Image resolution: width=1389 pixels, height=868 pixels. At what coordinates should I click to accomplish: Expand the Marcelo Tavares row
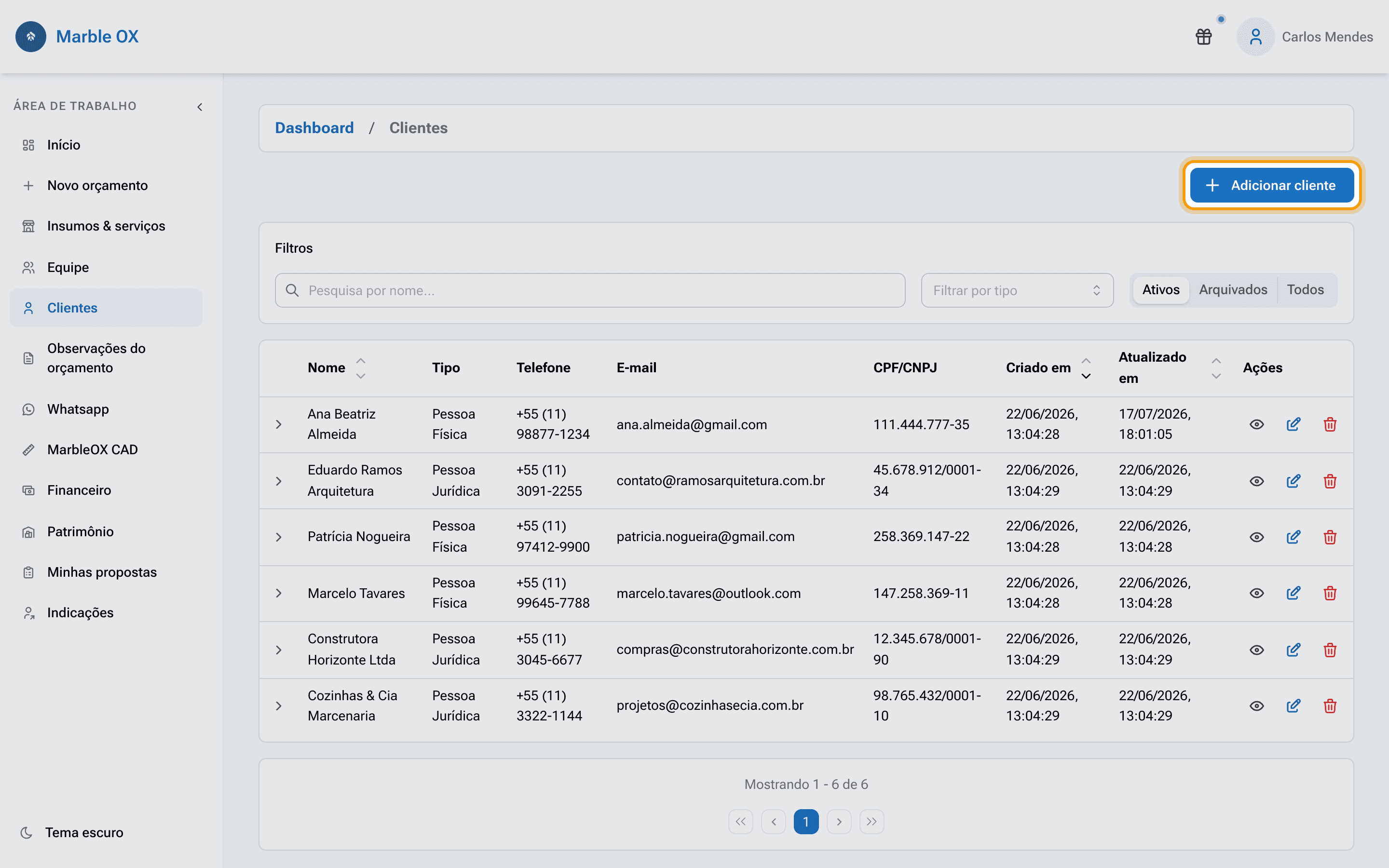[278, 593]
